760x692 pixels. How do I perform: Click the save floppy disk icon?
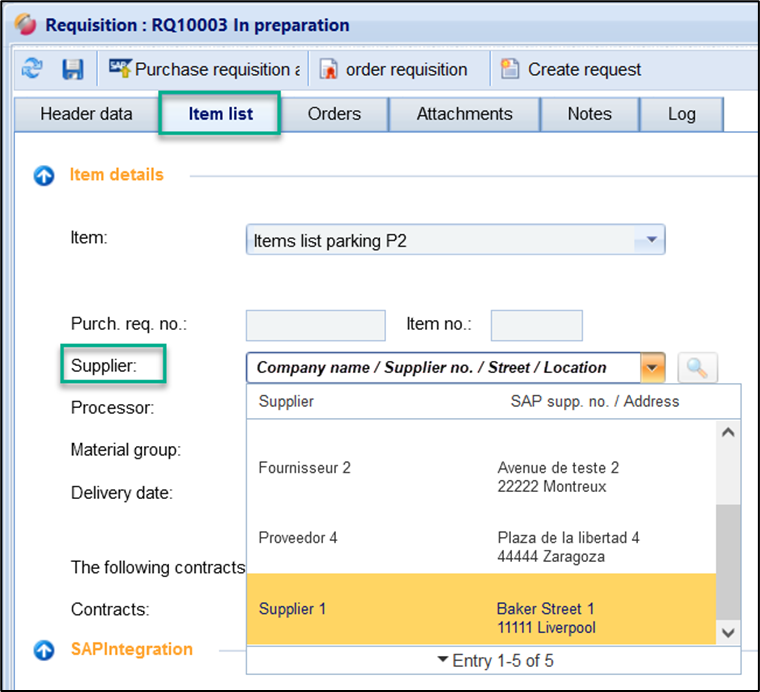73,69
